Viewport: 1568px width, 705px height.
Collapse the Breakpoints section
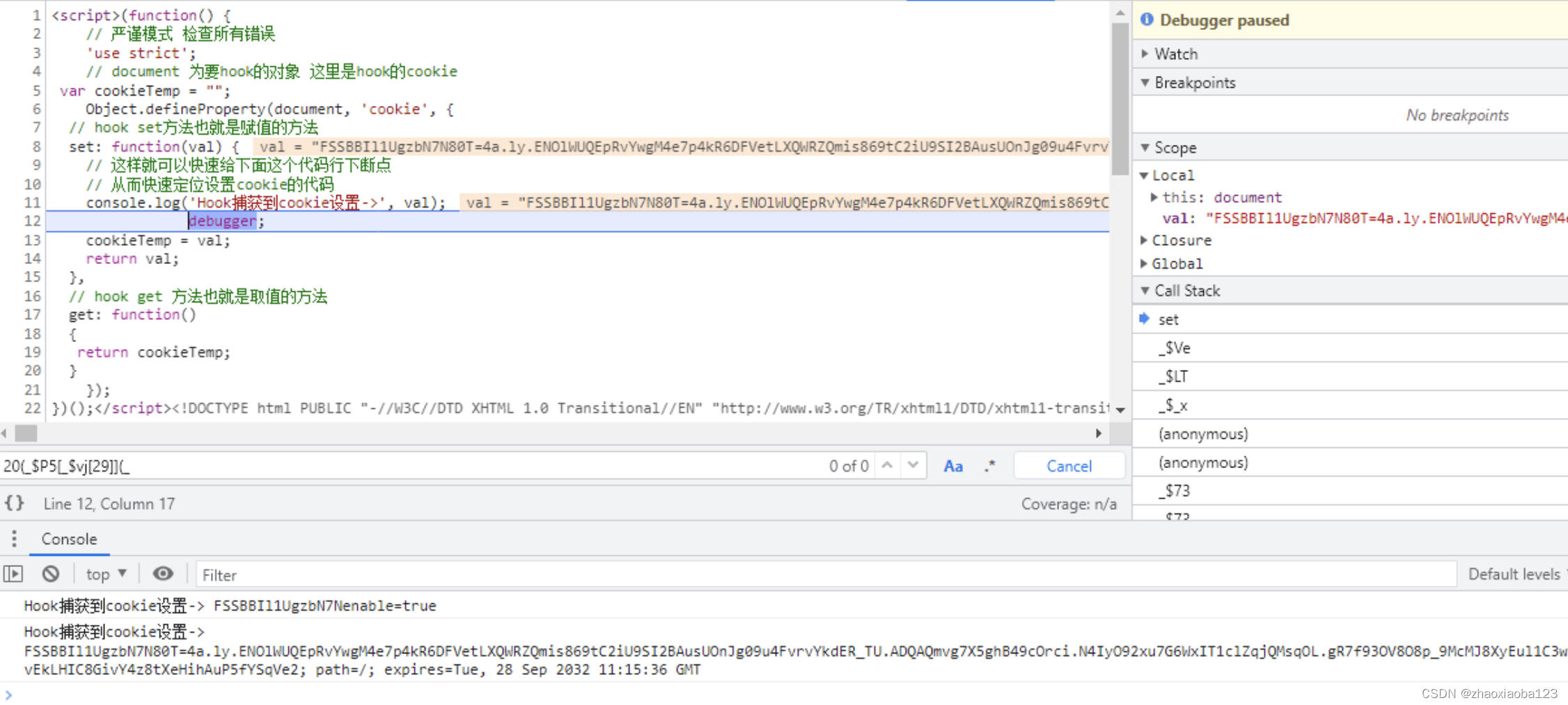click(x=1350, y=82)
